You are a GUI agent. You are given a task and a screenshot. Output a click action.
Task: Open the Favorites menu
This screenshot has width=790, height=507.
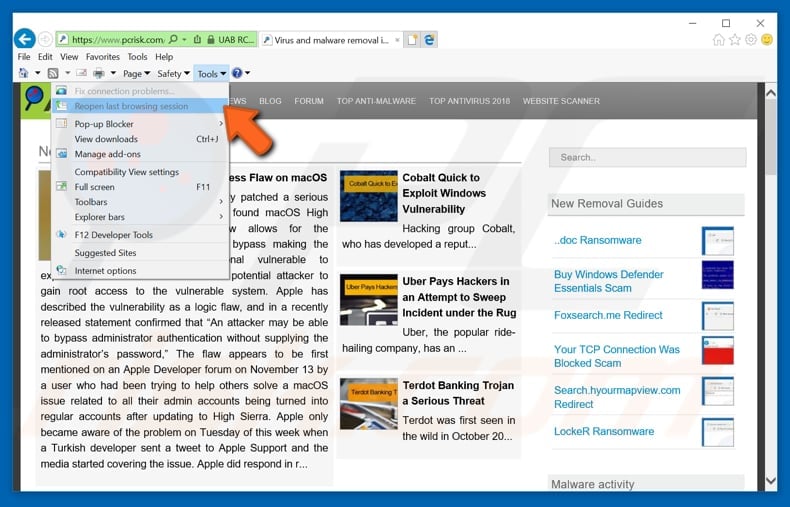(102, 56)
